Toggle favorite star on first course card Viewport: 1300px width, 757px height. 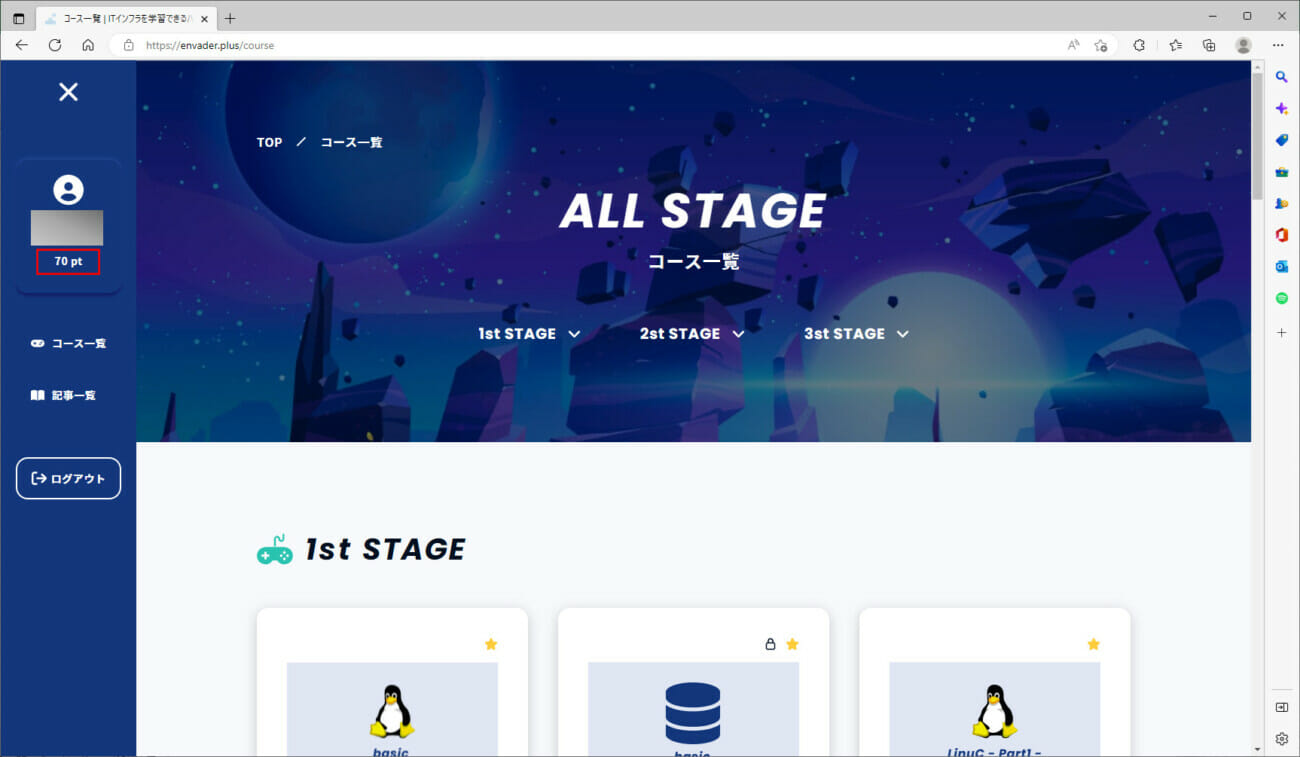point(491,644)
